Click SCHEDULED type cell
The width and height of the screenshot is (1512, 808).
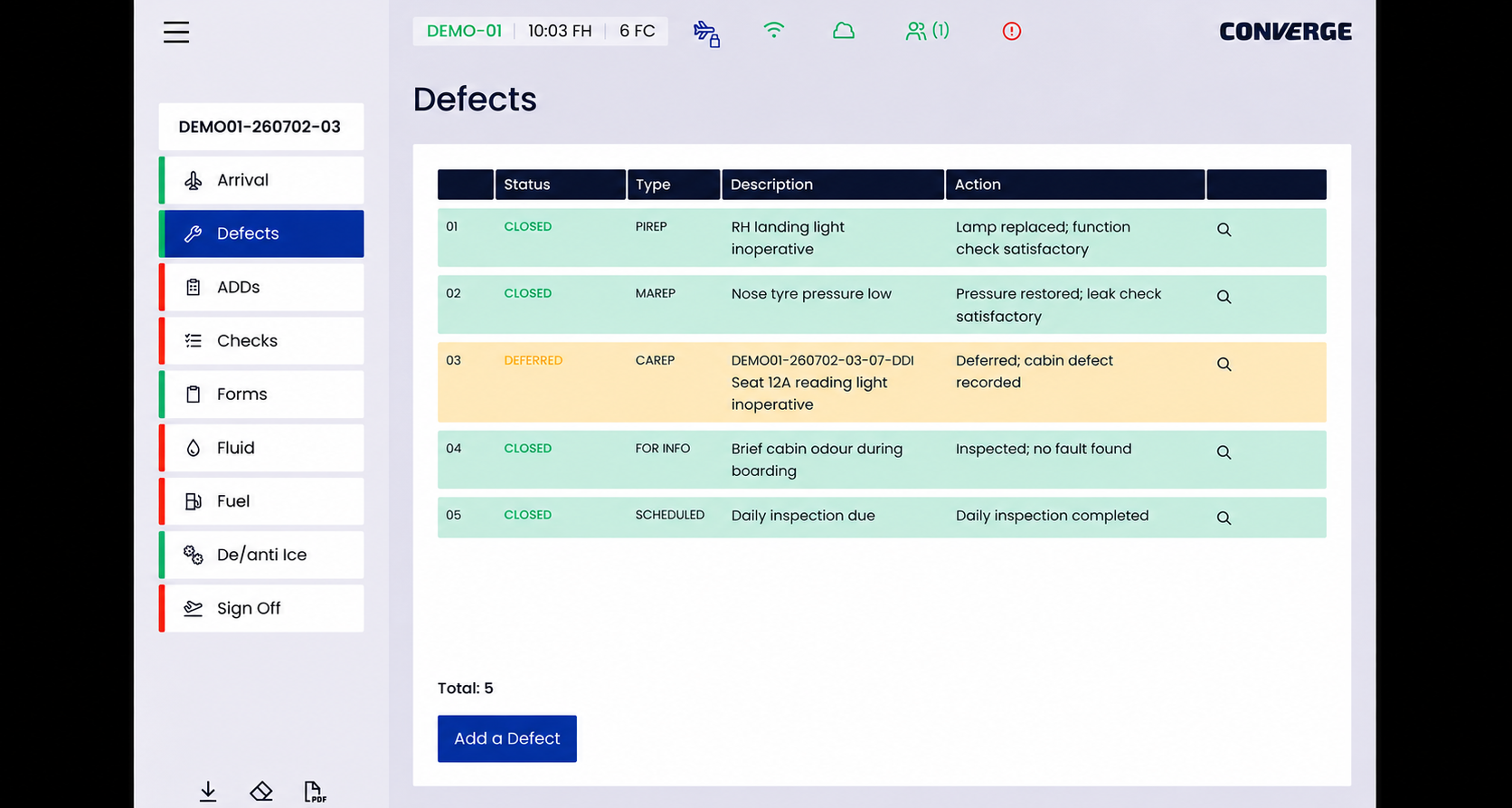click(x=670, y=515)
